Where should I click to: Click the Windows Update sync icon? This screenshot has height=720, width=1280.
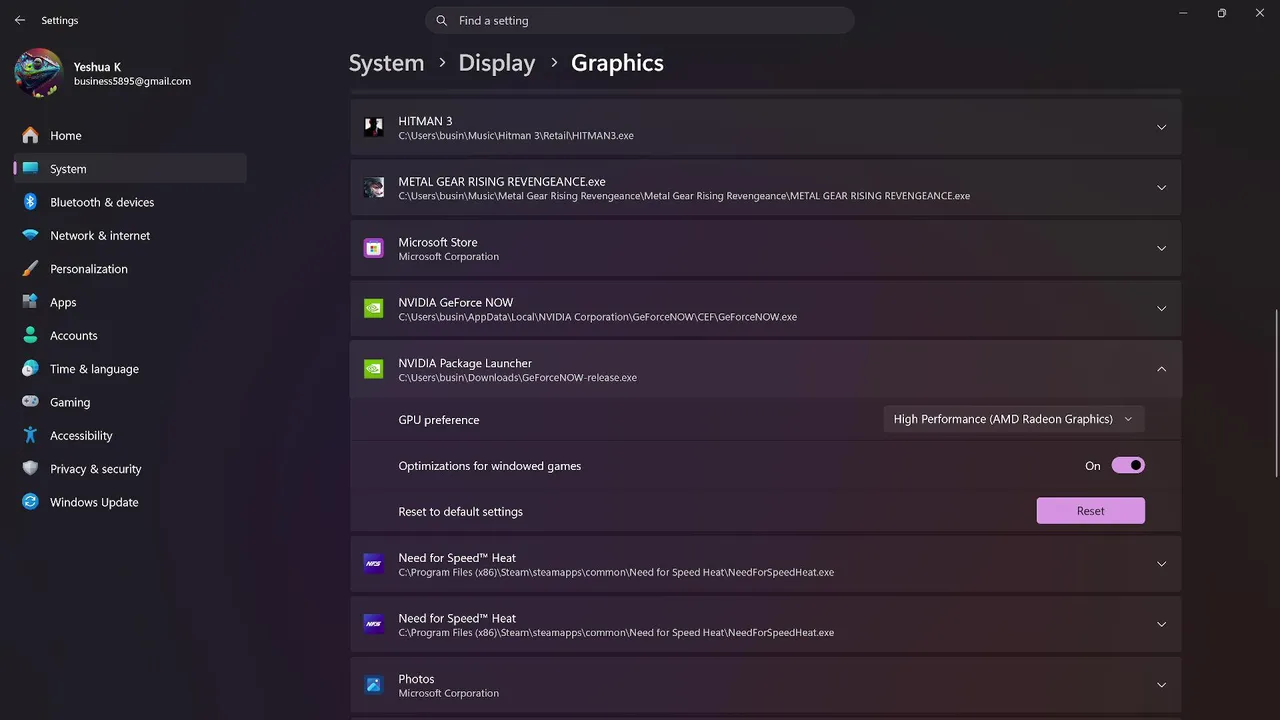pos(30,502)
